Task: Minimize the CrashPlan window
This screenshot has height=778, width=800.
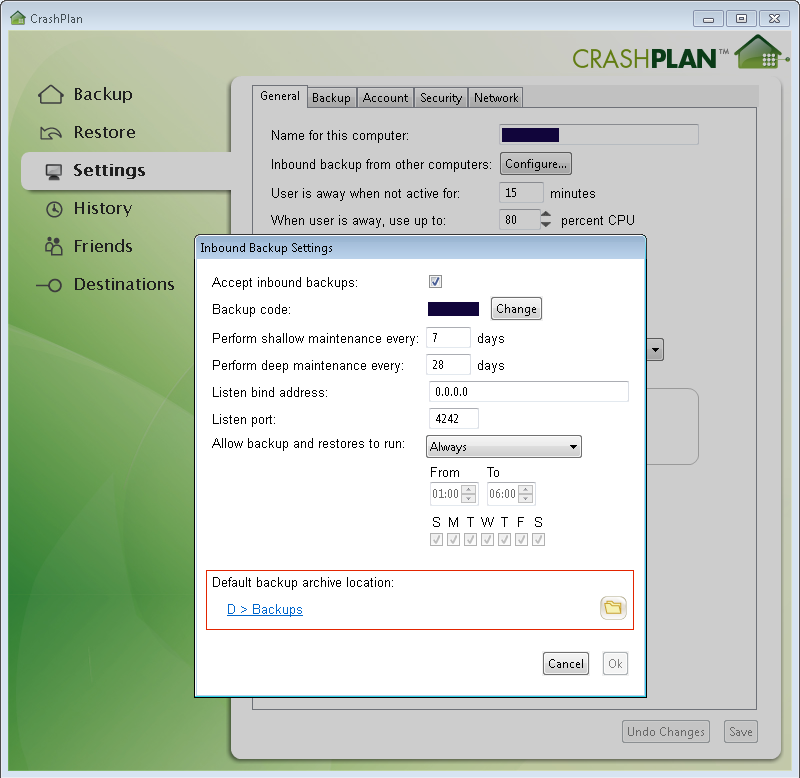Action: 708,19
